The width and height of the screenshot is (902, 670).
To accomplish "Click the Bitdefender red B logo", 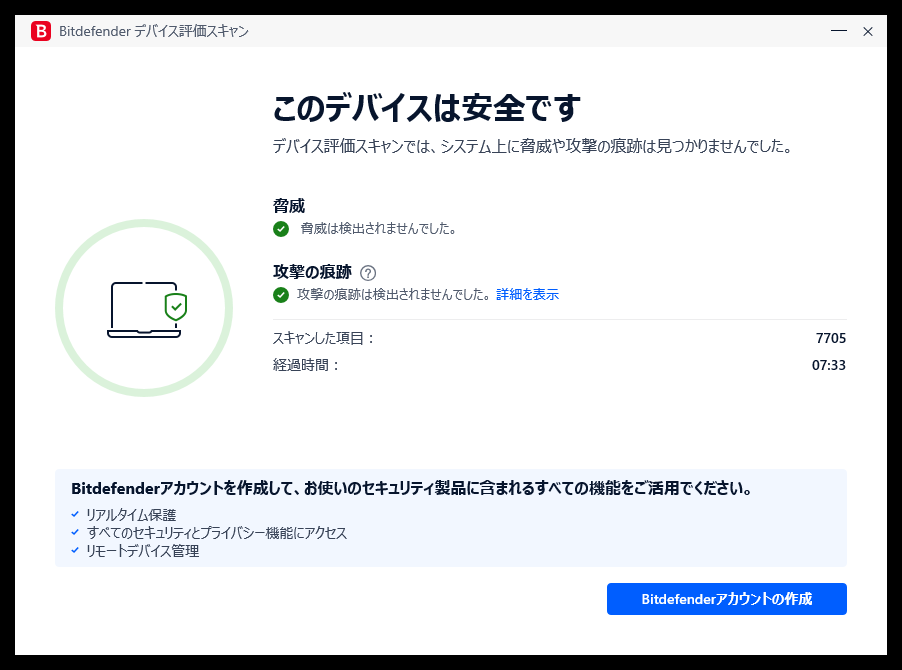I will point(41,31).
